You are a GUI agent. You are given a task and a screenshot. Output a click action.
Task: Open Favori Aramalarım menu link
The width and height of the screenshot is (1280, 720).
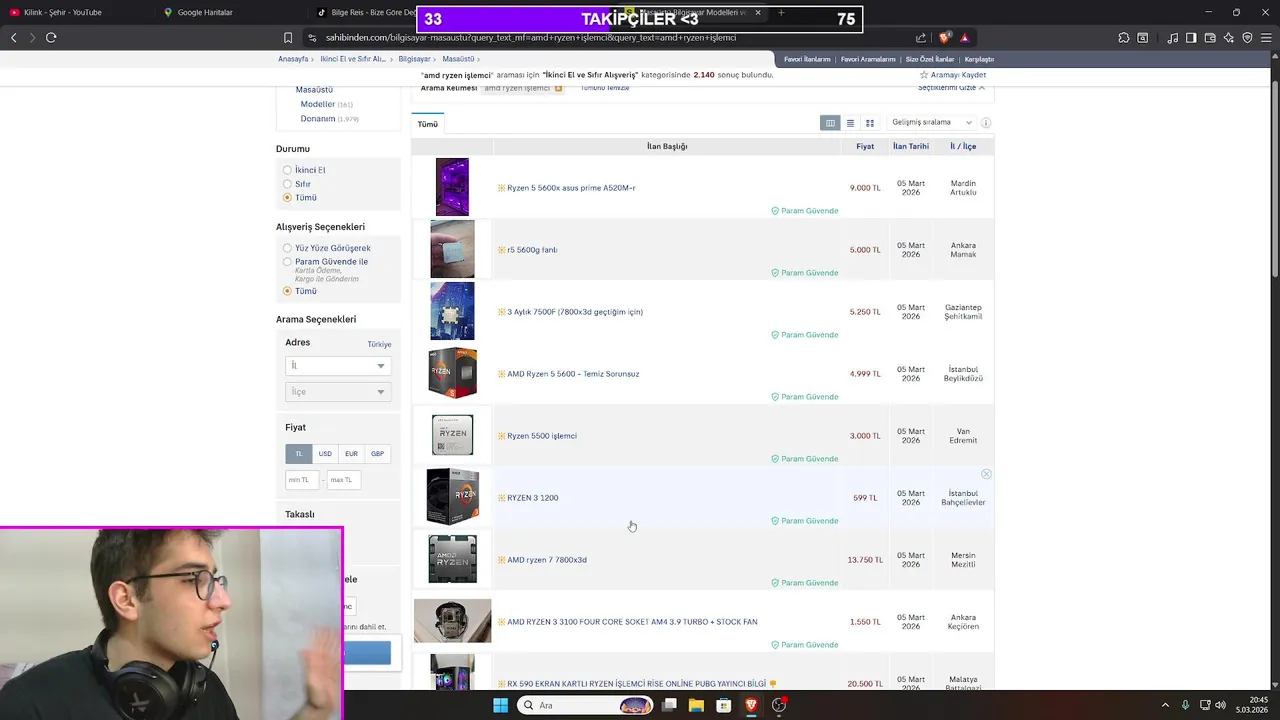(x=868, y=59)
